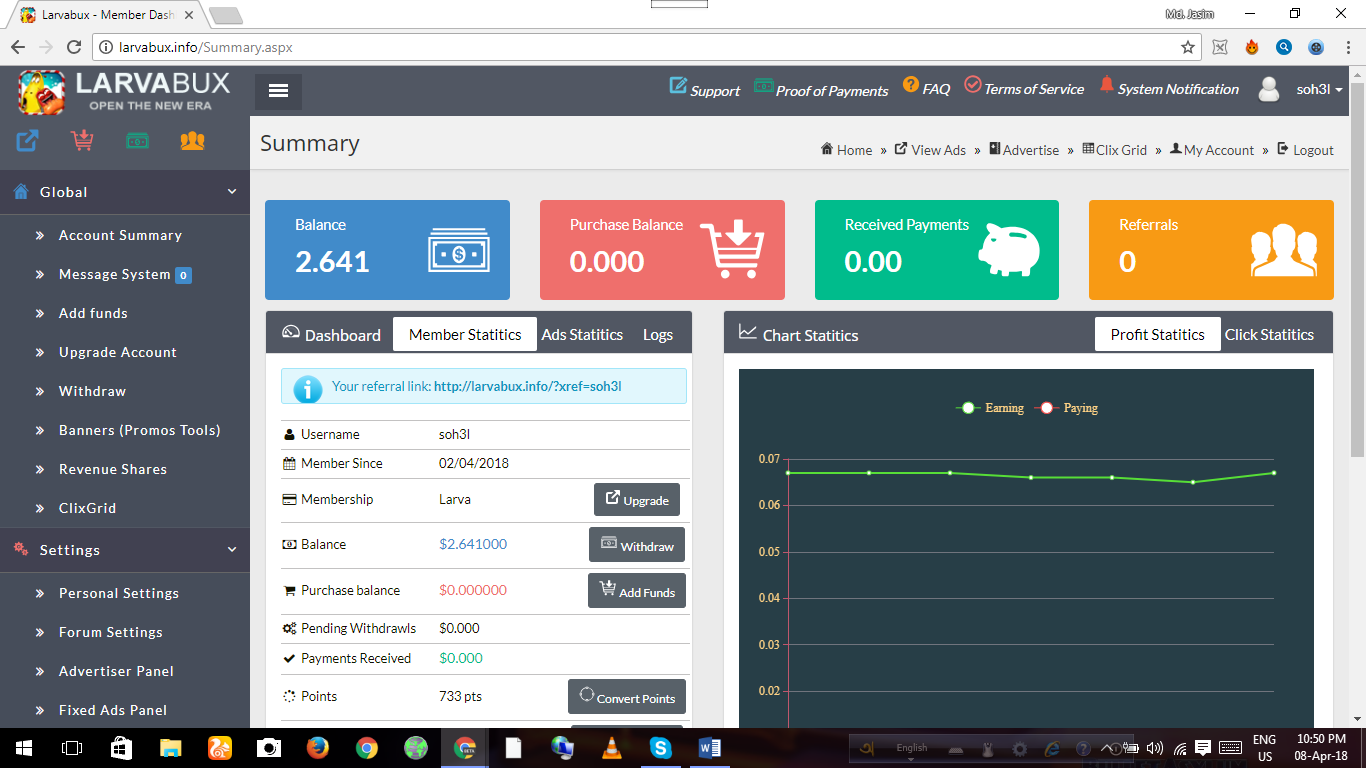Click the Upgrade membership button
Screen dimensions: 1366x768
(x=637, y=500)
